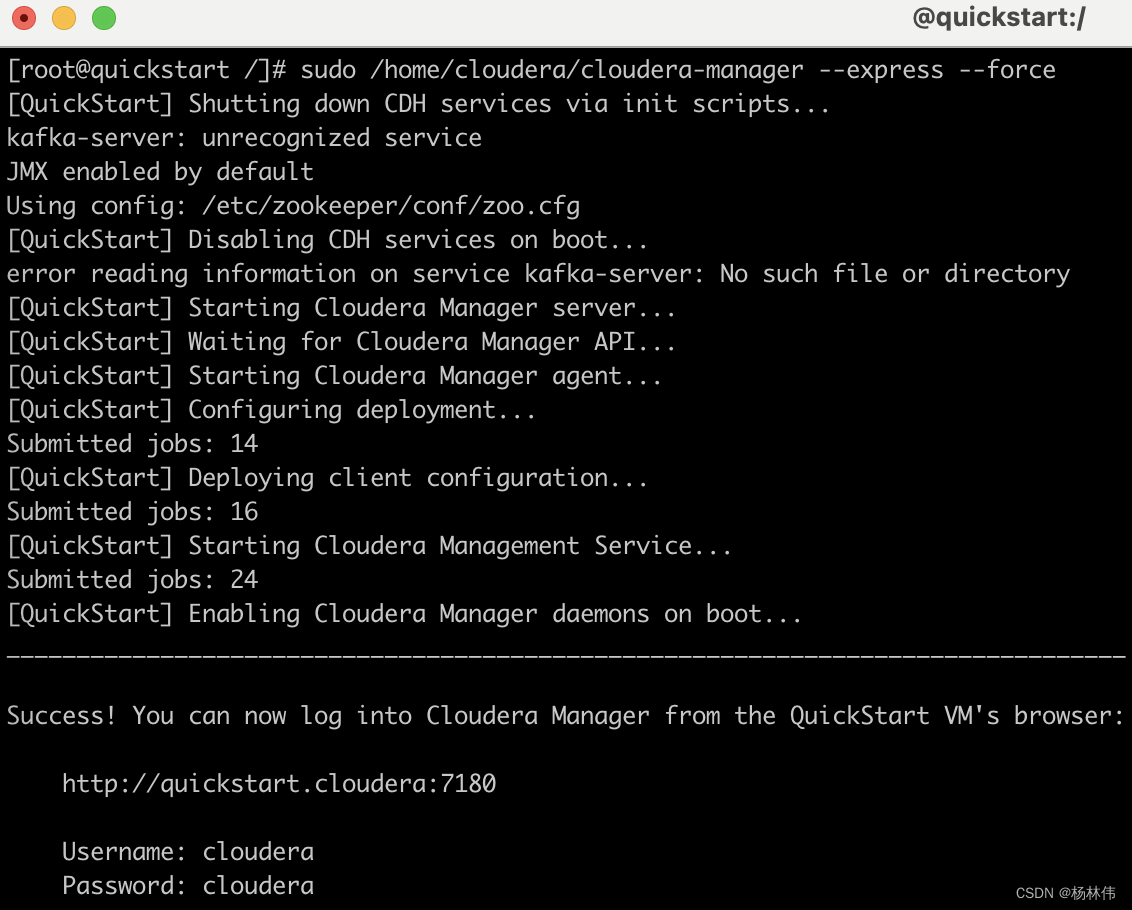Click the error reading kafka-server message
Screen dimensions: 1132x910
pos(537,273)
